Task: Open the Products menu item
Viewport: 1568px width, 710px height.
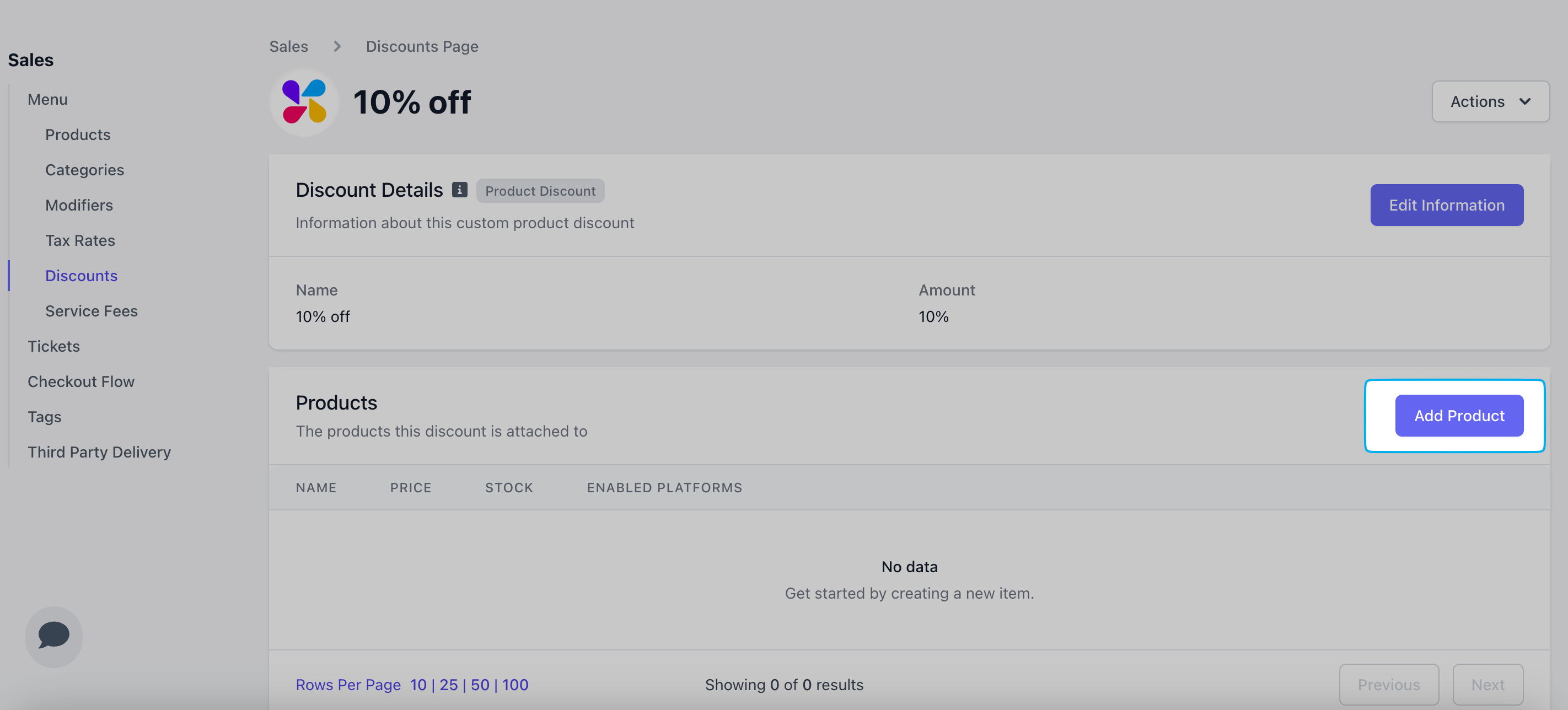Action: click(78, 135)
